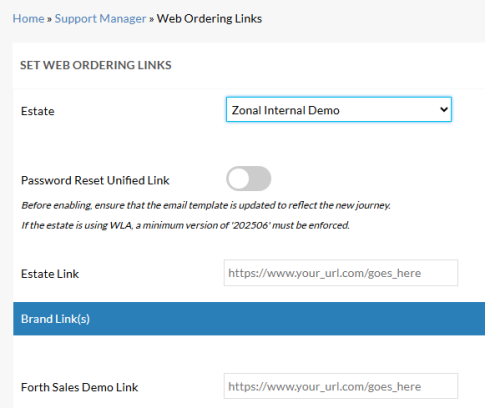Open the Support Manager breadcrumb link
The width and height of the screenshot is (485, 408).
coord(100,19)
